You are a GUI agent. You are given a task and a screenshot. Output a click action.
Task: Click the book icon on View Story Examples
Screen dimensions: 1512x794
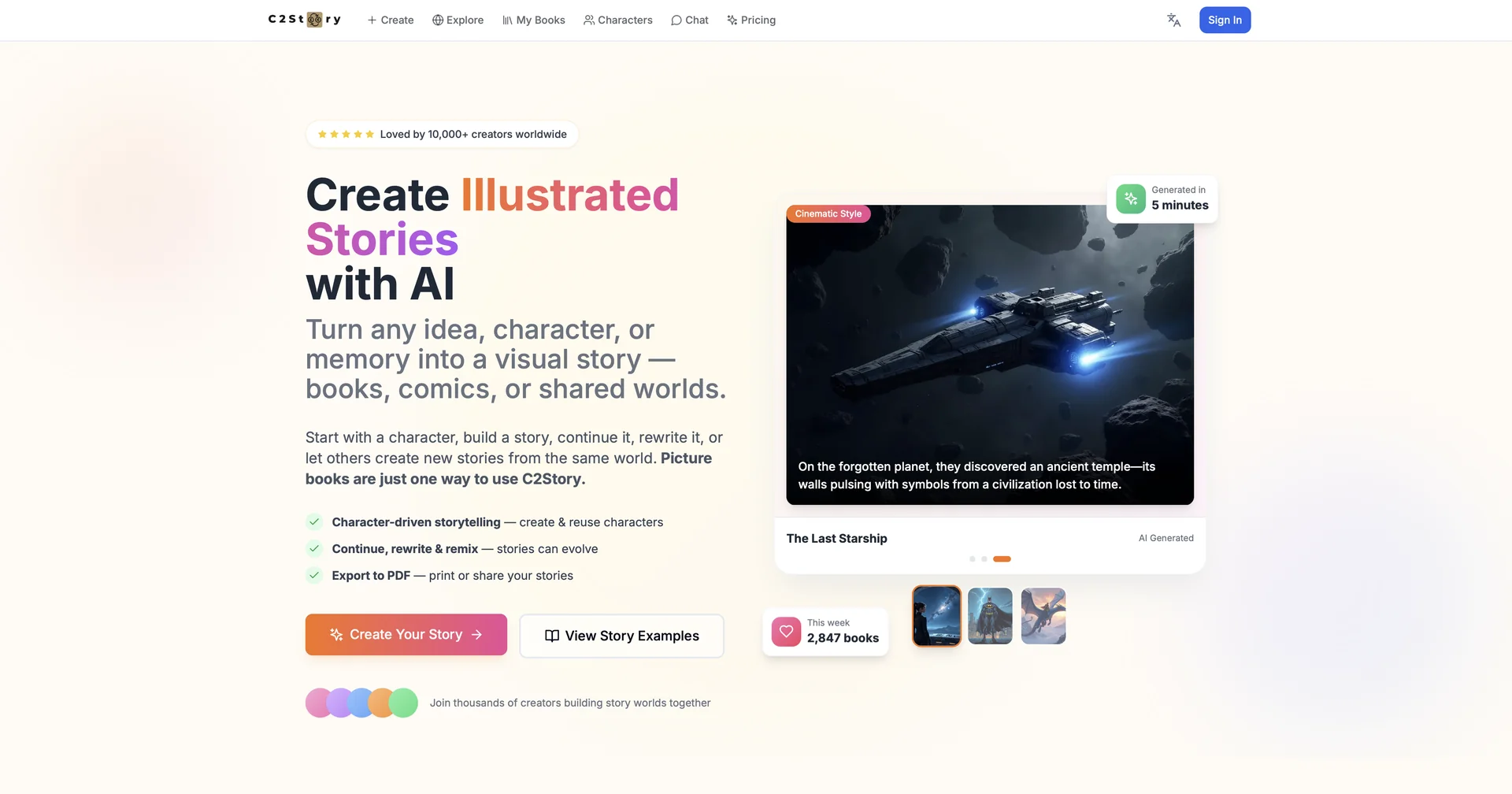(552, 636)
